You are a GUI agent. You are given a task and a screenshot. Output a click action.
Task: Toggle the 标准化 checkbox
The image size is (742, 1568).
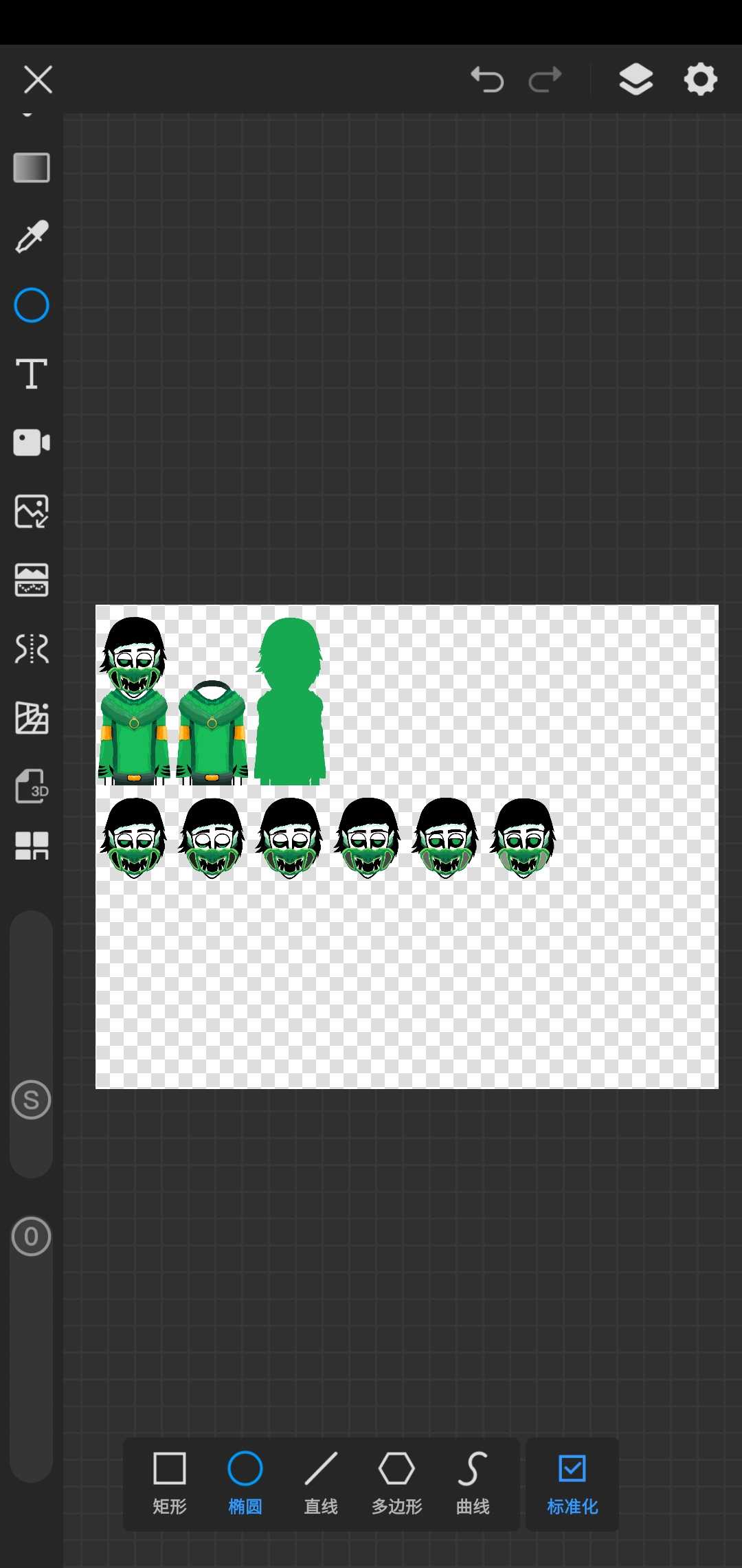click(x=572, y=1484)
